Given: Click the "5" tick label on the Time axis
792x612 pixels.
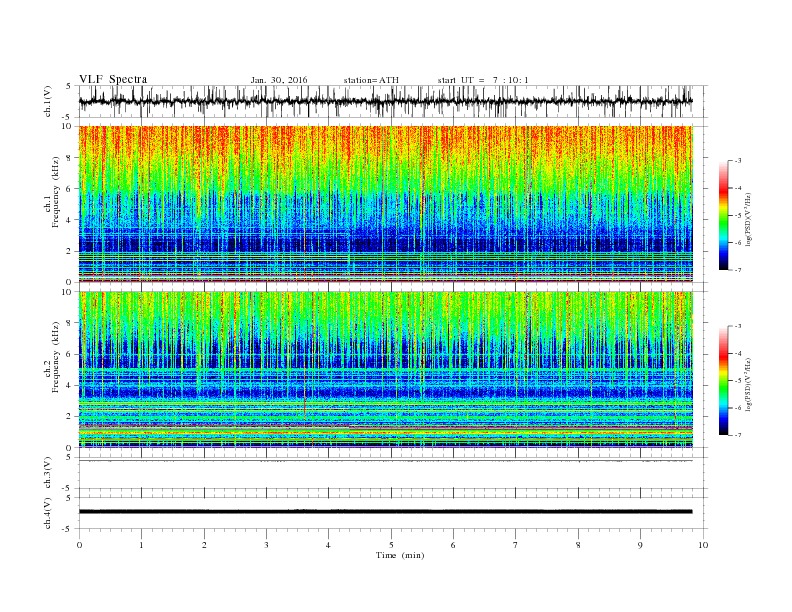Looking at the screenshot, I should pos(391,545).
